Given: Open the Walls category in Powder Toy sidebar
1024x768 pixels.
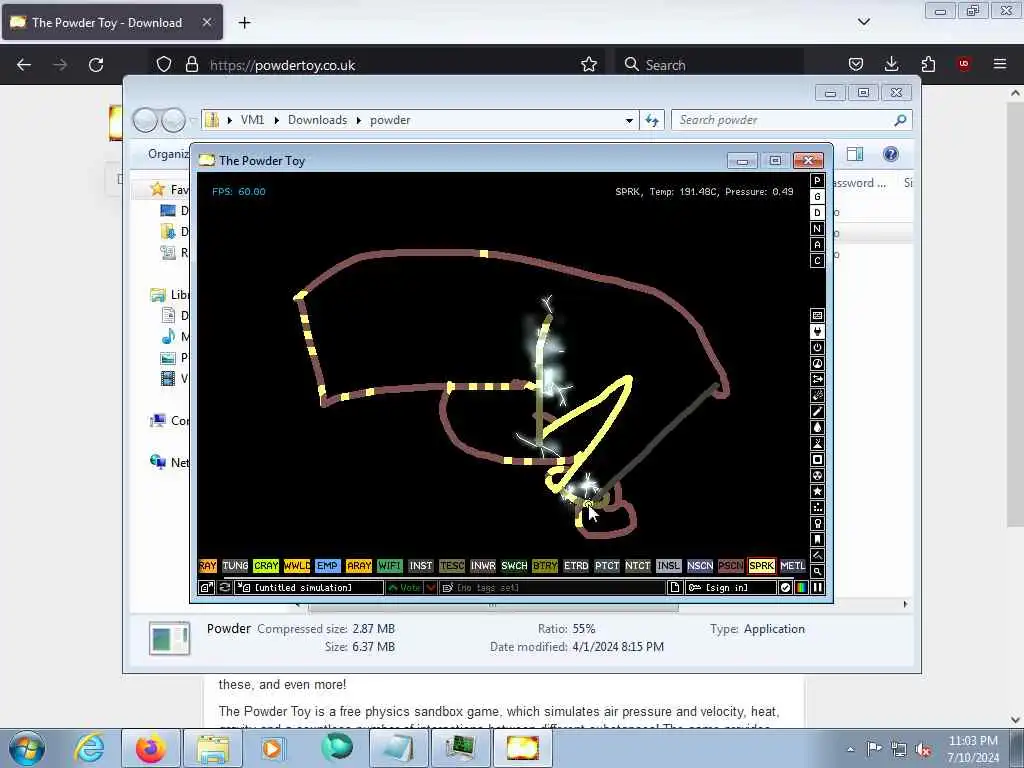Looking at the screenshot, I should click(817, 315).
